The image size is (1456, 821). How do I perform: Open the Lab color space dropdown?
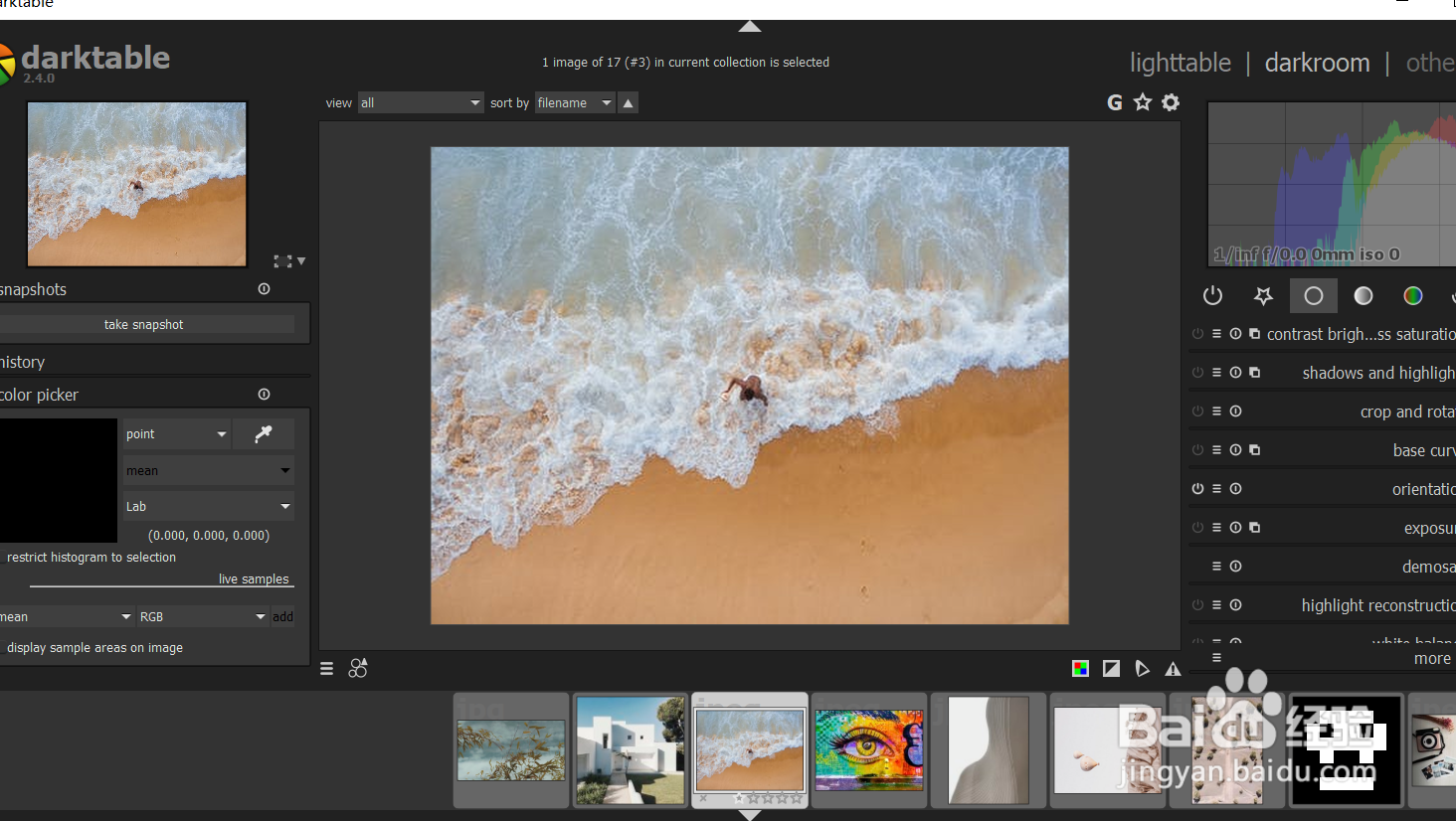click(x=208, y=507)
